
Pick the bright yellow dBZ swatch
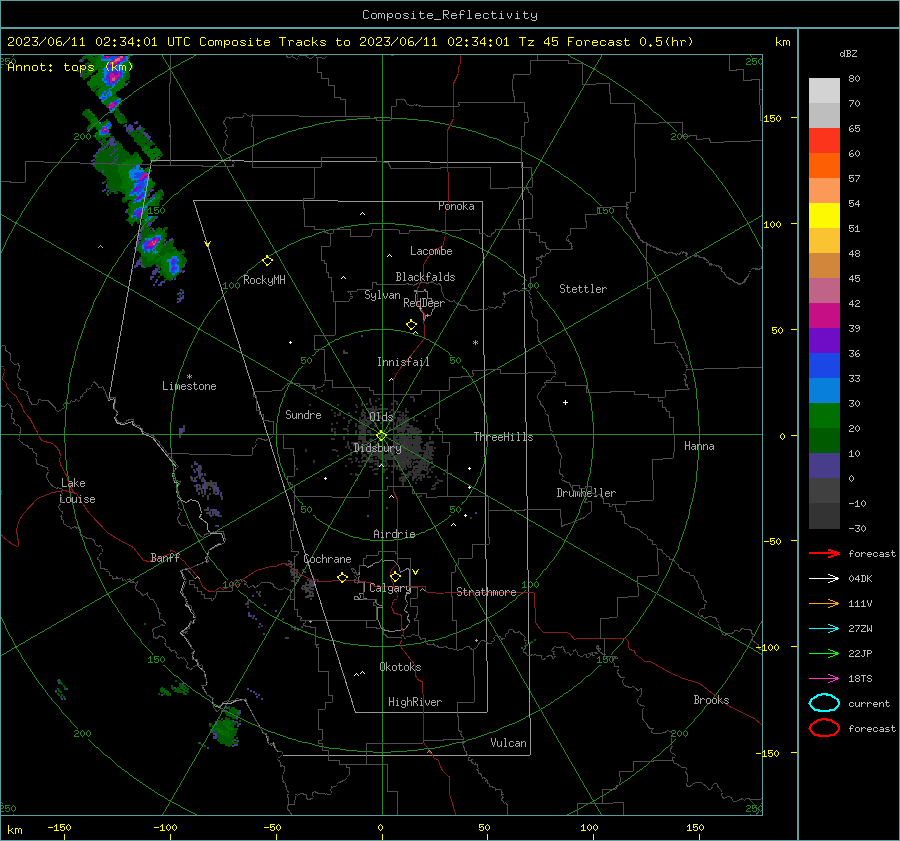point(824,215)
